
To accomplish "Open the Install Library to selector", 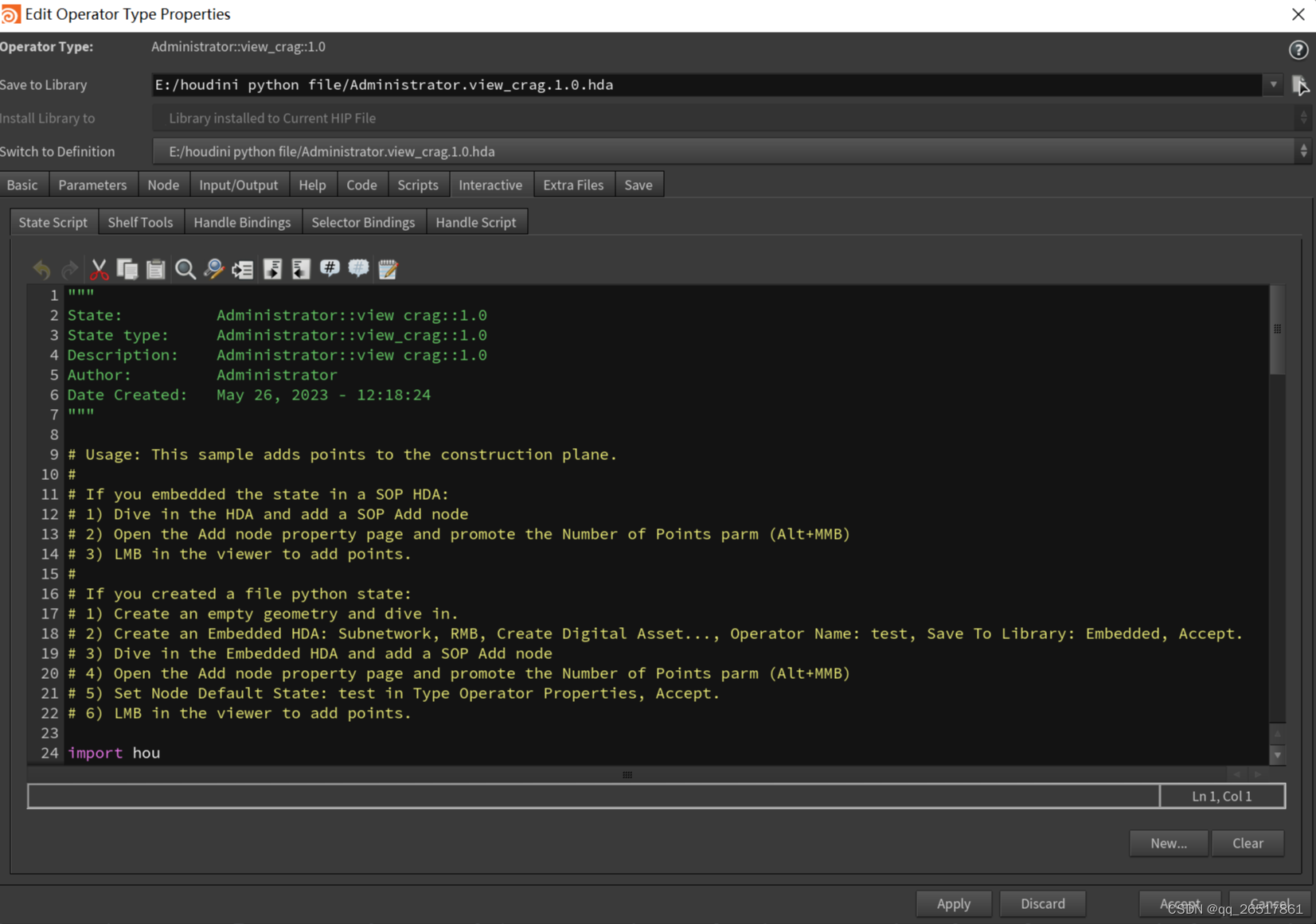I will pos(1303,118).
